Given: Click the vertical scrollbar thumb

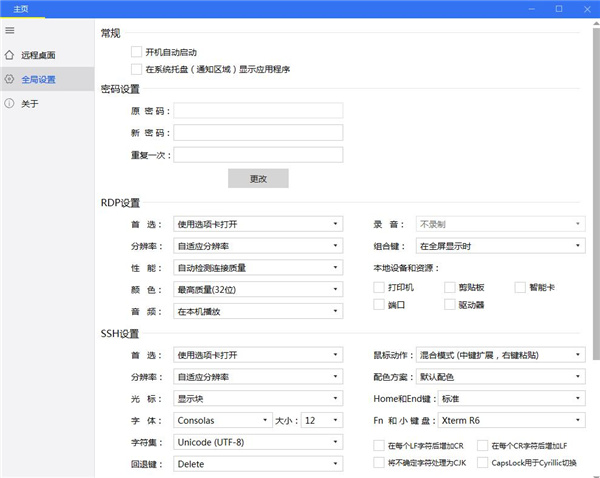Looking at the screenshot, I should point(596,193).
